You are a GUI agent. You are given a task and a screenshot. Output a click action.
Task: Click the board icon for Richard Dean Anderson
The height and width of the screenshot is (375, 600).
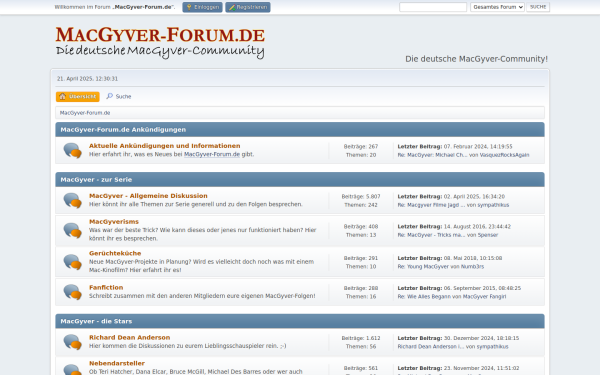pyautogui.click(x=72, y=342)
